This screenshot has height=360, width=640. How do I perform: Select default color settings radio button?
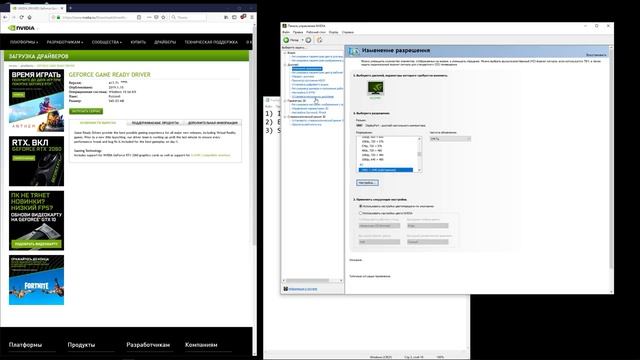pyautogui.click(x=360, y=206)
